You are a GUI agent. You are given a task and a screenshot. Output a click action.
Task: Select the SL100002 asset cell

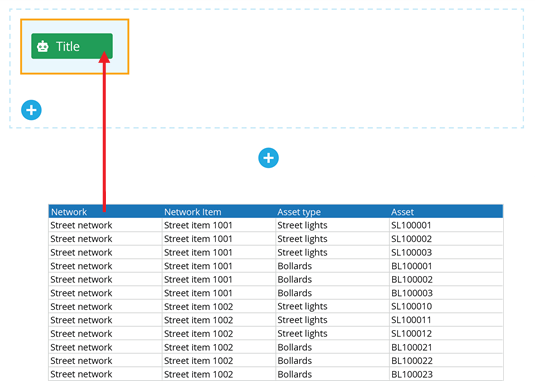pyautogui.click(x=446, y=239)
